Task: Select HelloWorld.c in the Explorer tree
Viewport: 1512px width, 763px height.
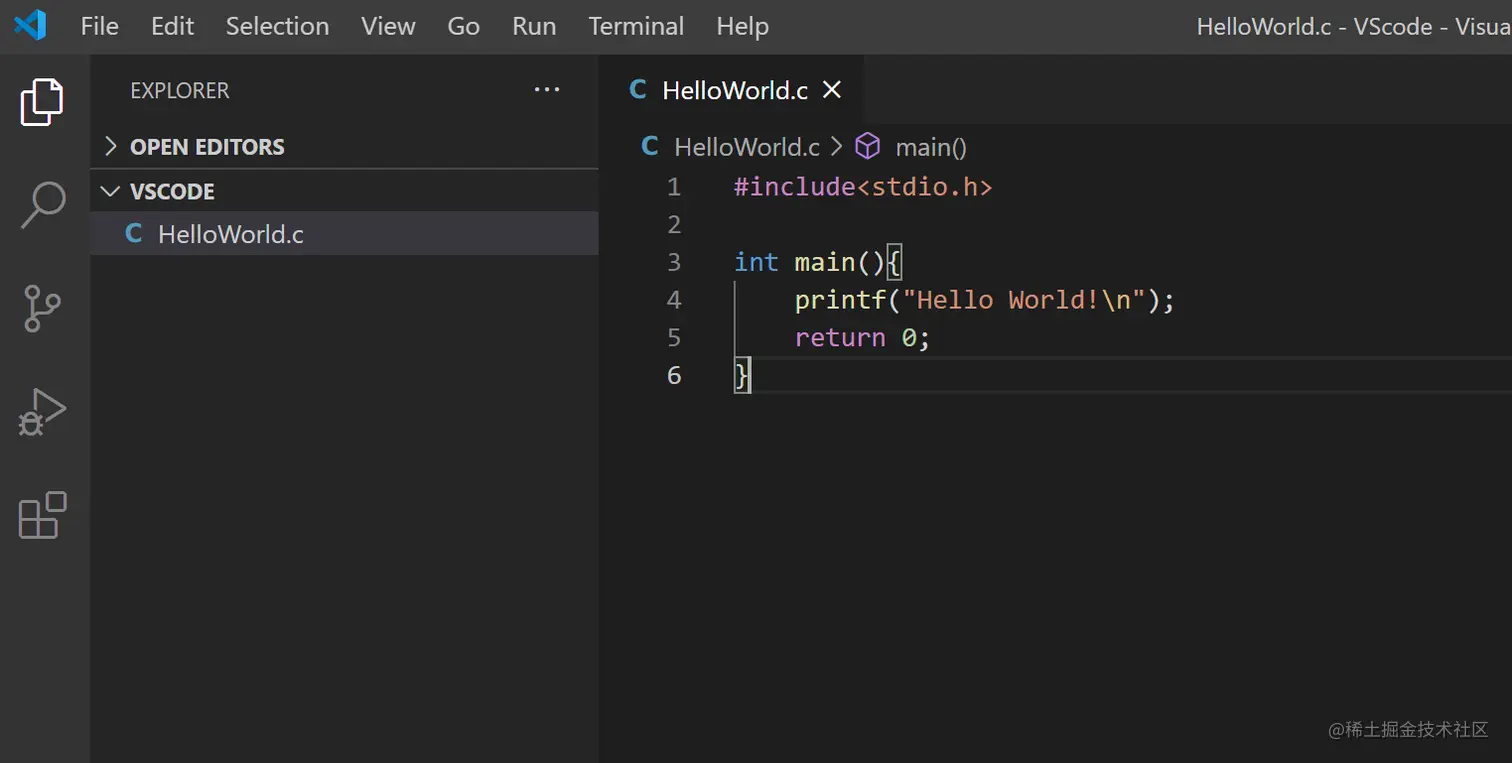Action: (344, 234)
